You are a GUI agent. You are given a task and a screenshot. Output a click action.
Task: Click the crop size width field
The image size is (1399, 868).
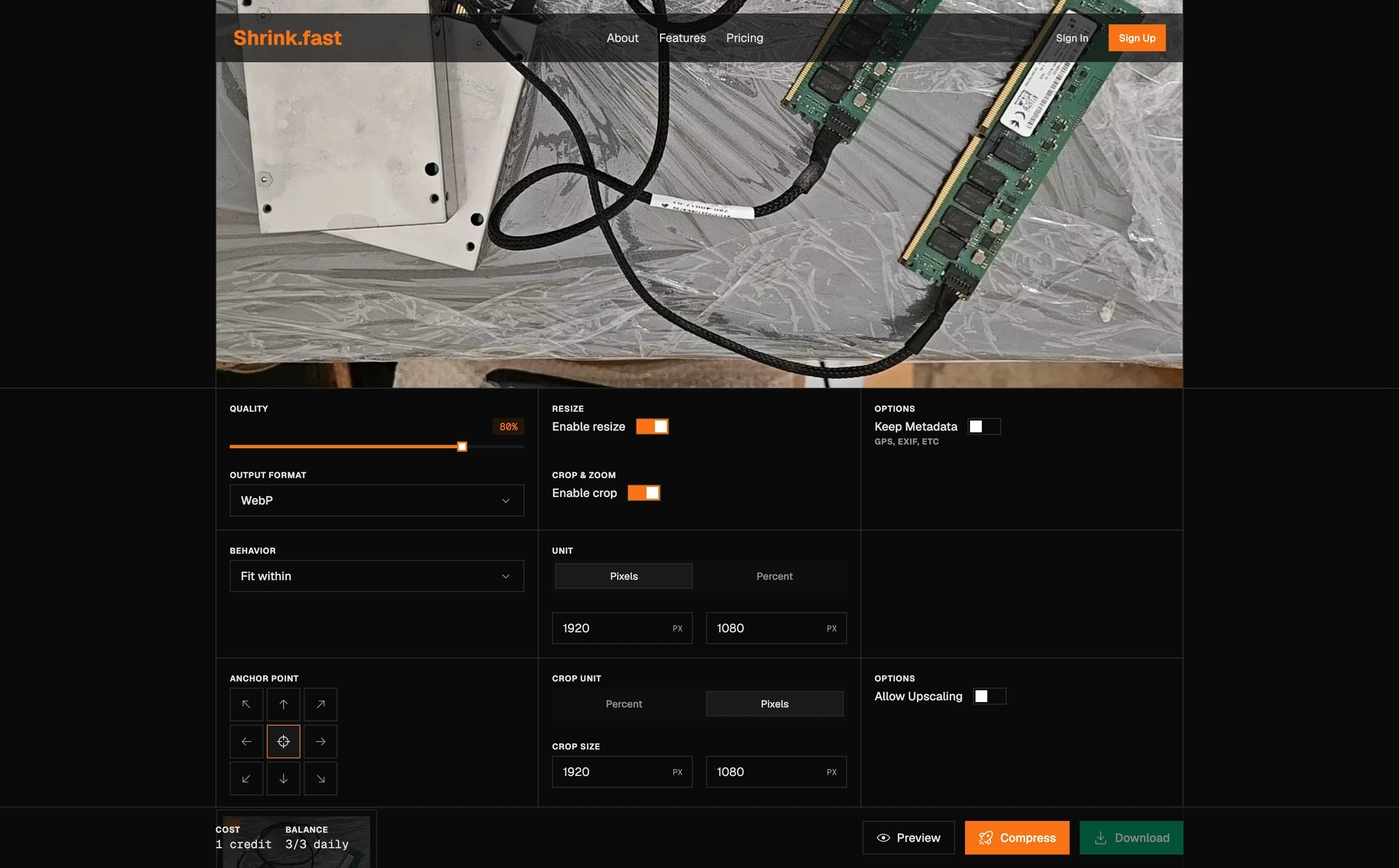[x=622, y=771]
